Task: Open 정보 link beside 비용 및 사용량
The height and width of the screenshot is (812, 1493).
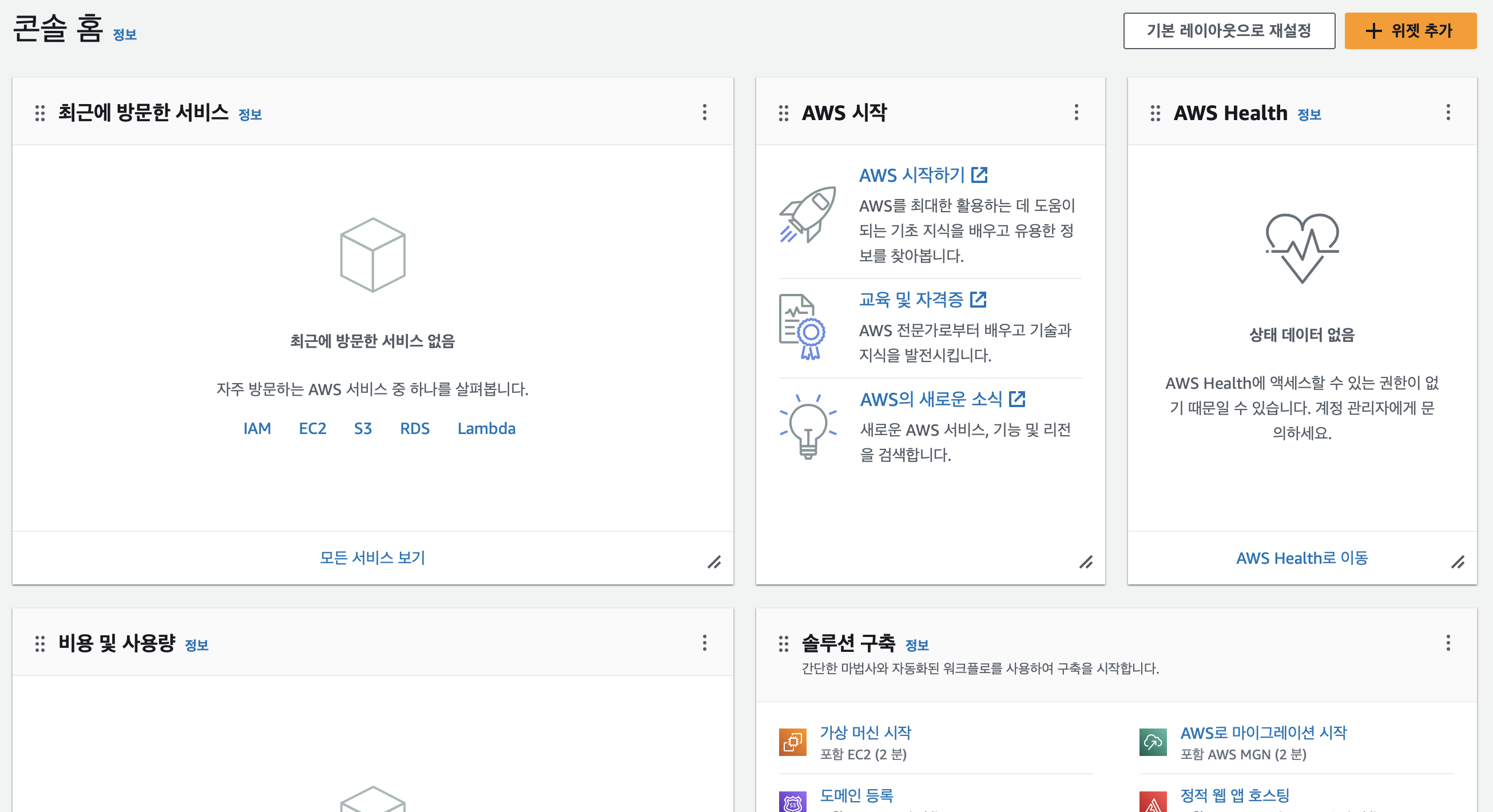Action: [x=196, y=645]
